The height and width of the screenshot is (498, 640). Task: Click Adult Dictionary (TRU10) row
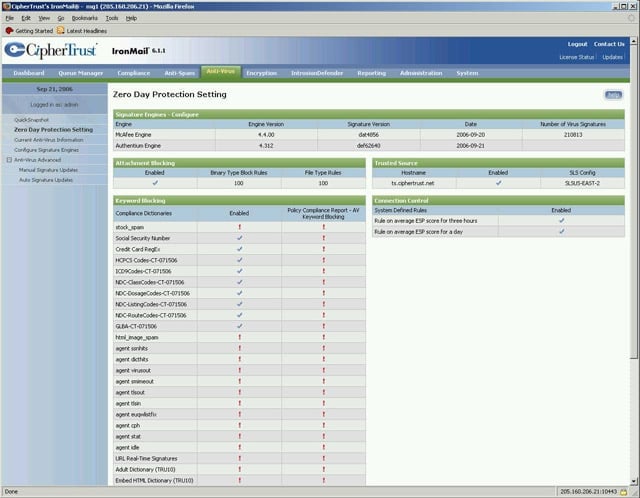click(239, 469)
